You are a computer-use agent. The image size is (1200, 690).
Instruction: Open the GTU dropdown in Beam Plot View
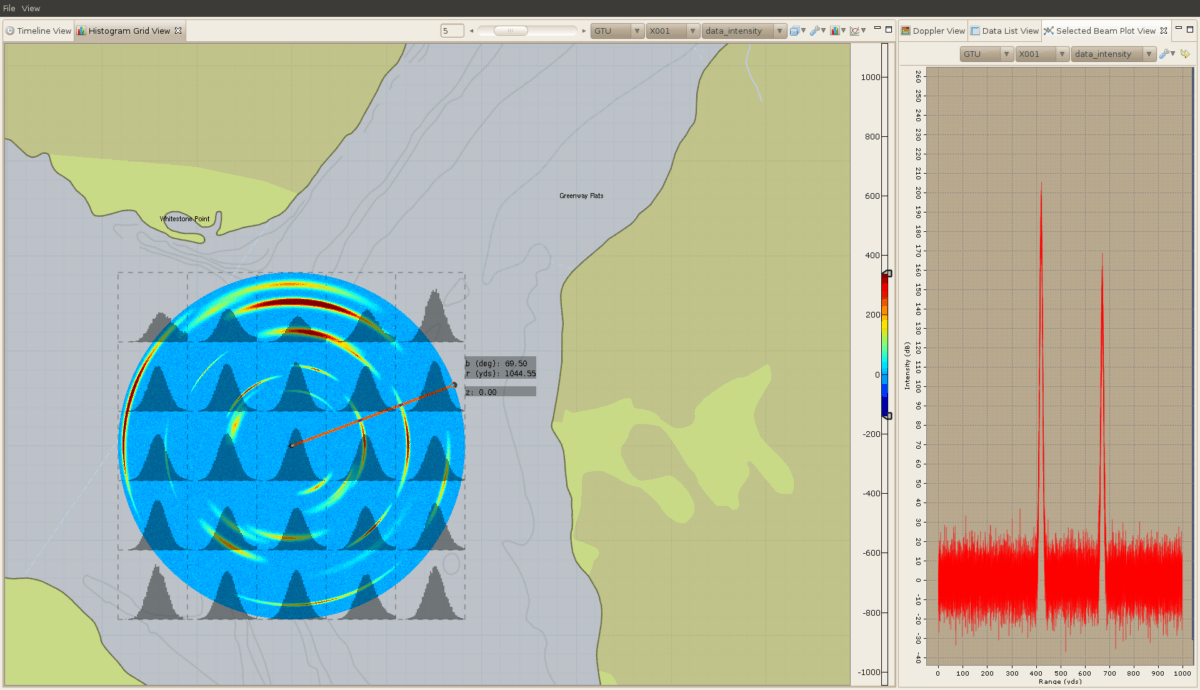pyautogui.click(x=986, y=54)
